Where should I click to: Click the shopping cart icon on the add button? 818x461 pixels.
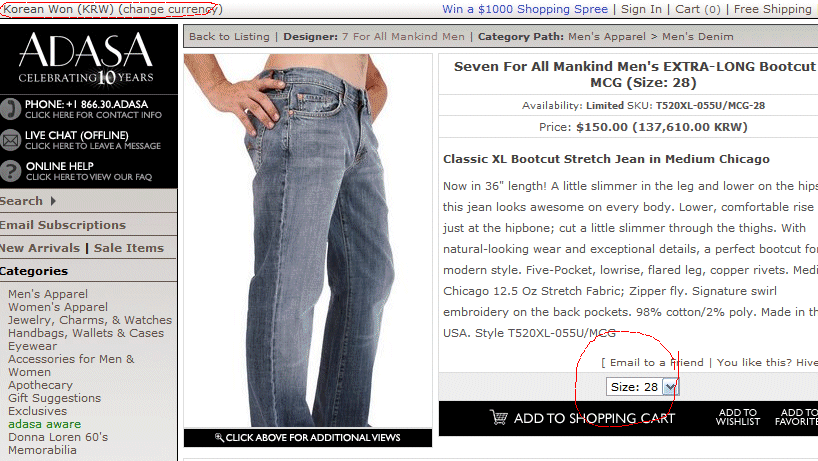[498, 417]
